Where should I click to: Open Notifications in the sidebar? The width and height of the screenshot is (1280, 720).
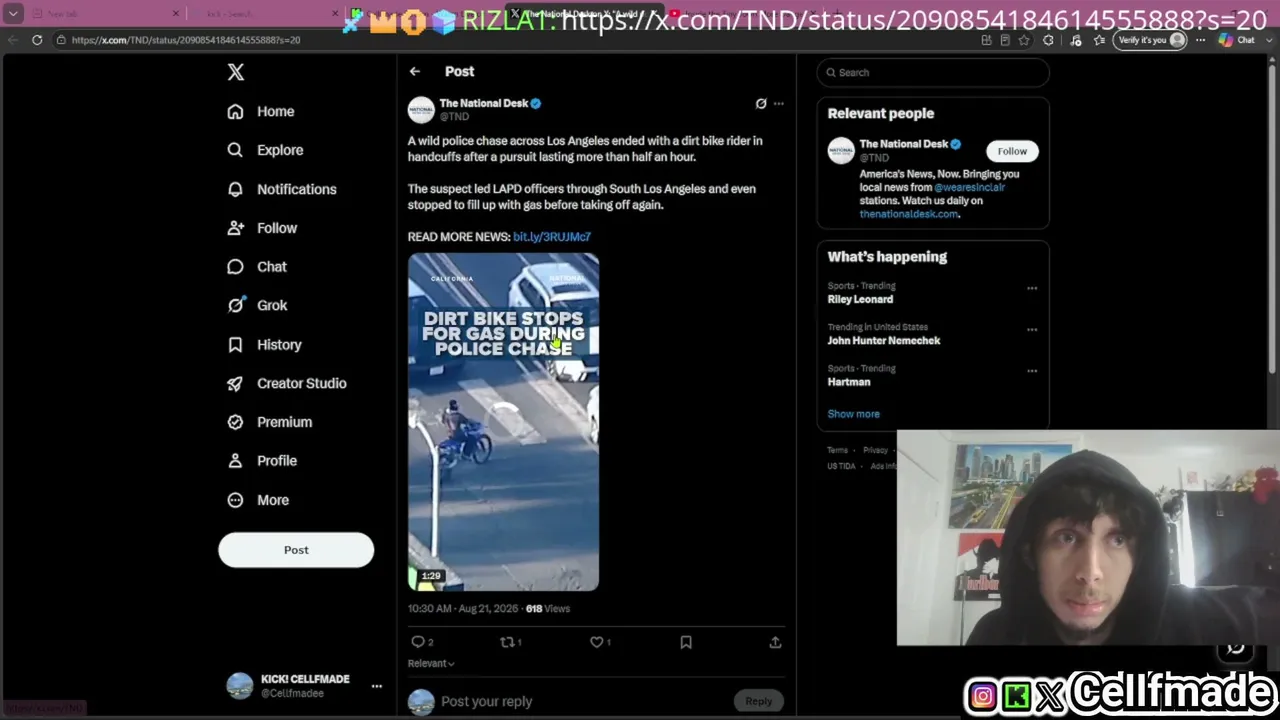click(282, 189)
